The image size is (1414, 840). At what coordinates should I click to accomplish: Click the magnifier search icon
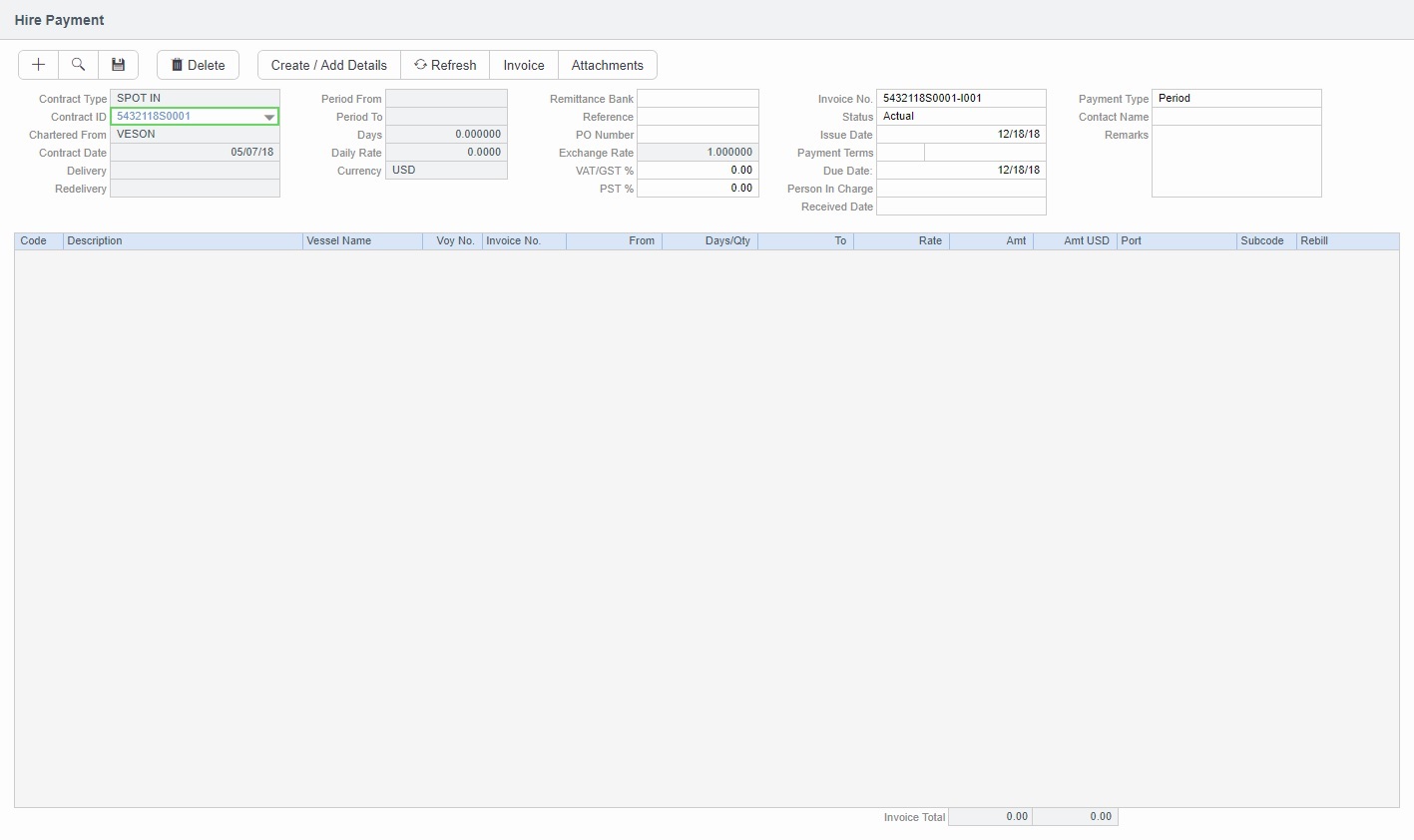(x=78, y=65)
